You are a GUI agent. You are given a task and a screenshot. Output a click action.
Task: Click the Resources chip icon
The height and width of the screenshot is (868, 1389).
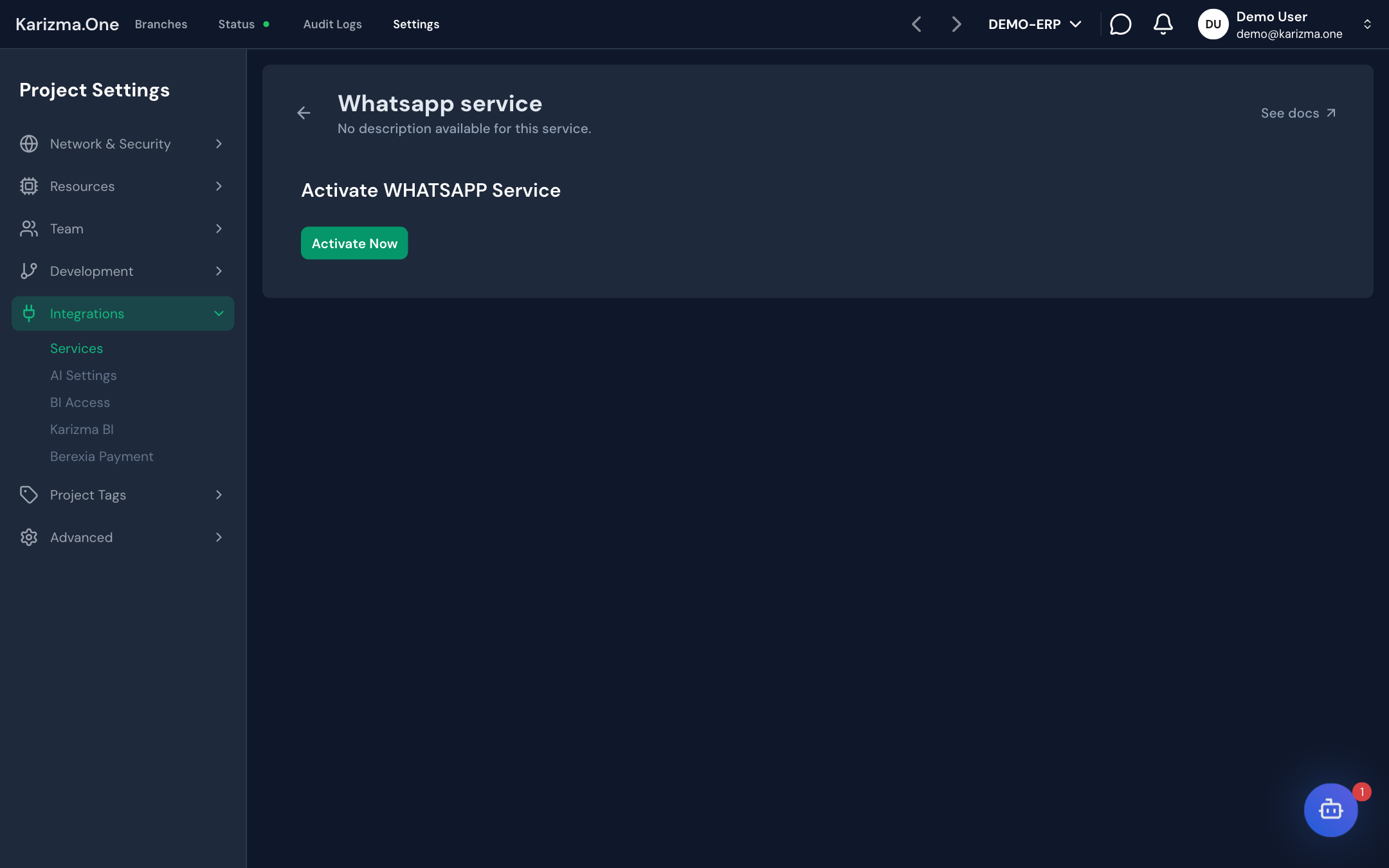click(29, 186)
